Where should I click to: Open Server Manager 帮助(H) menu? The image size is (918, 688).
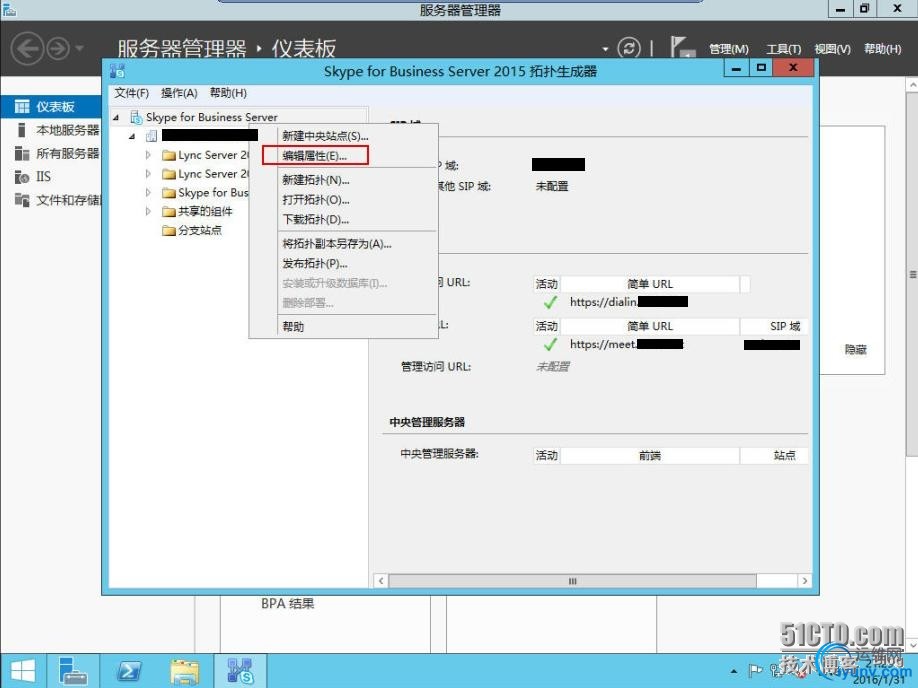pyautogui.click(x=882, y=49)
